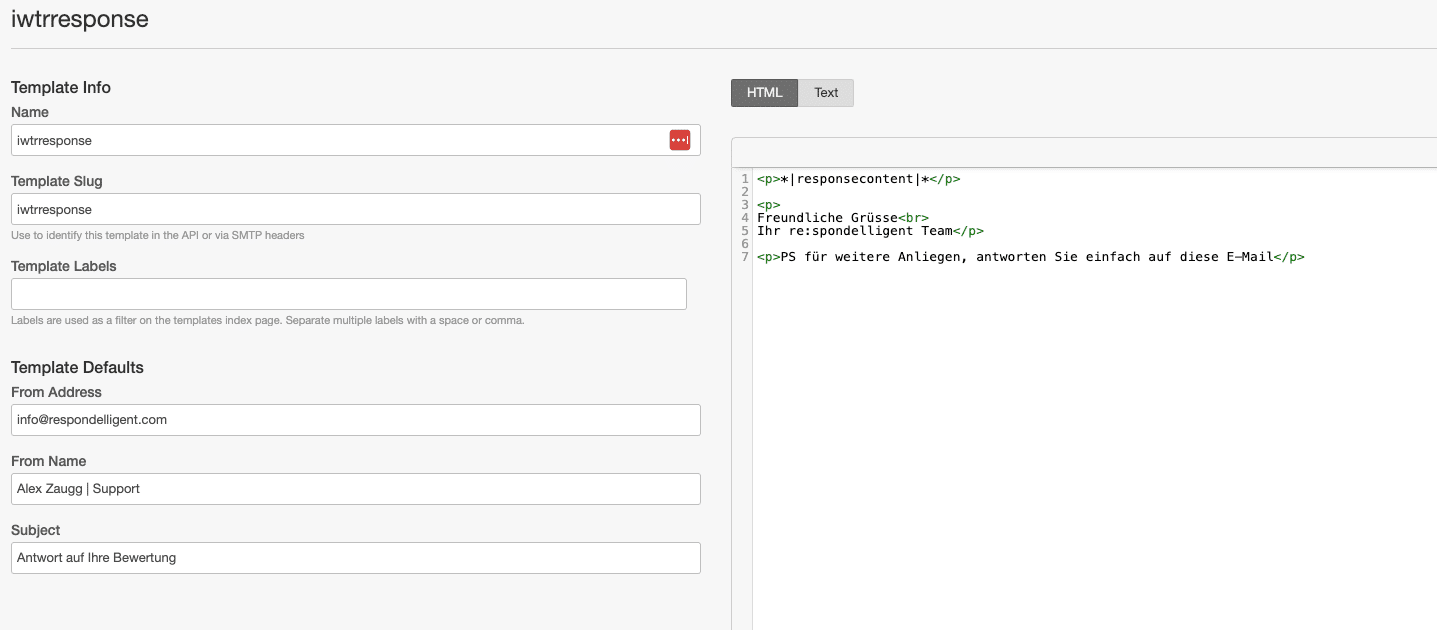The height and width of the screenshot is (630, 1437).
Task: Click the Template Defaults section heading
Action: [77, 367]
